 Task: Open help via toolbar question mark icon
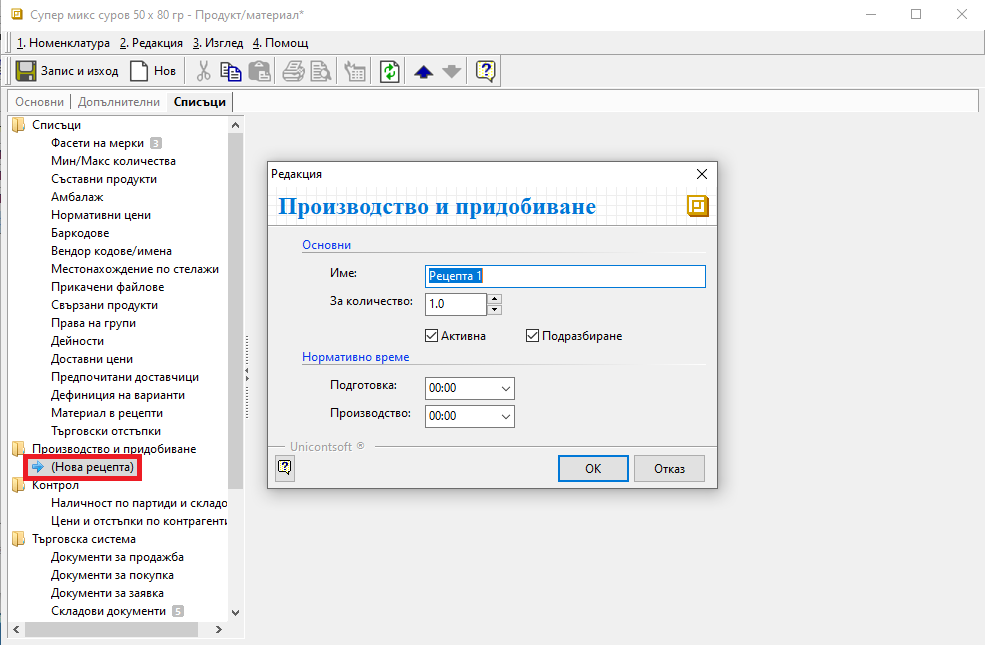[x=485, y=71]
